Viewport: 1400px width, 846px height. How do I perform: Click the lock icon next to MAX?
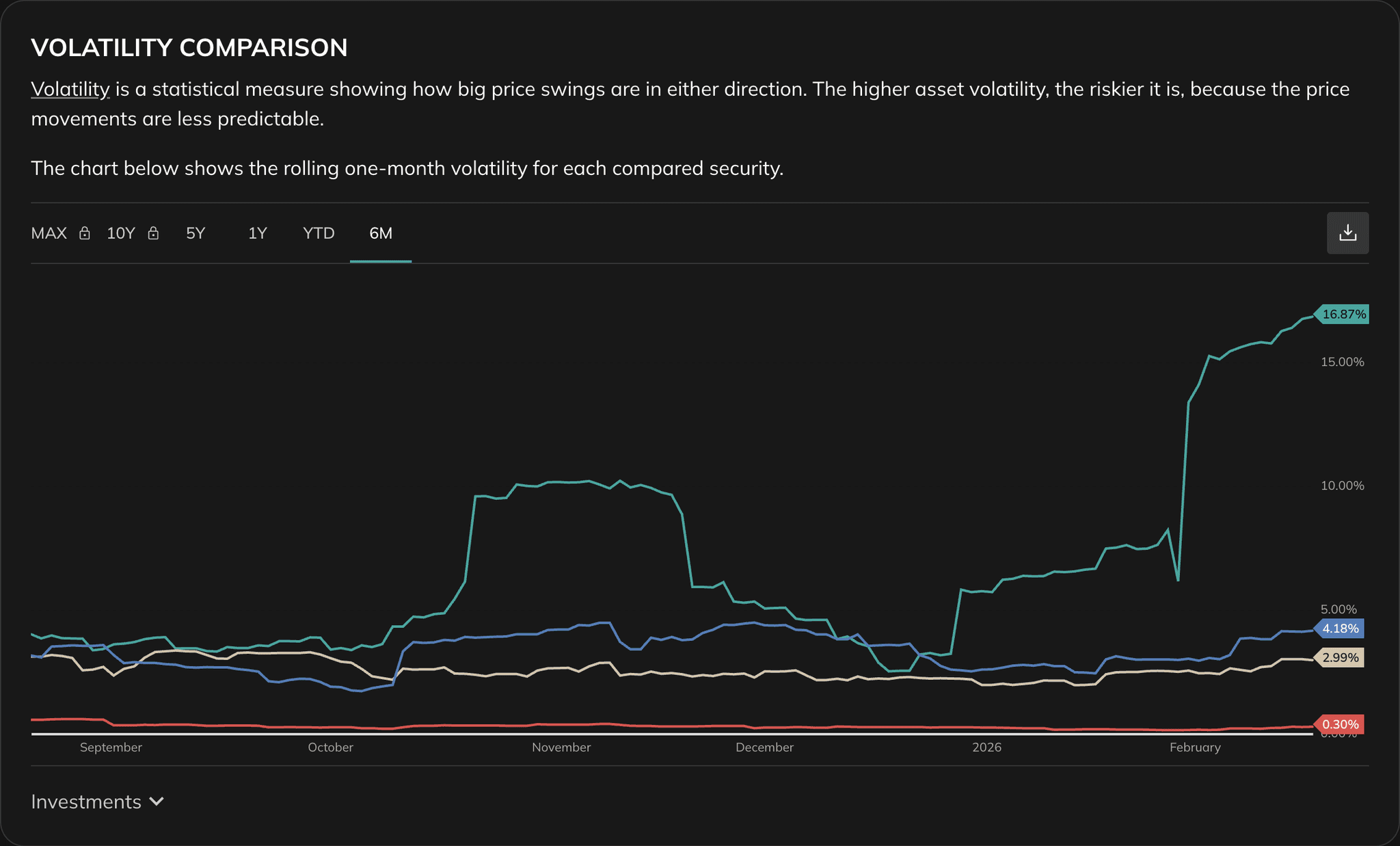point(85,233)
